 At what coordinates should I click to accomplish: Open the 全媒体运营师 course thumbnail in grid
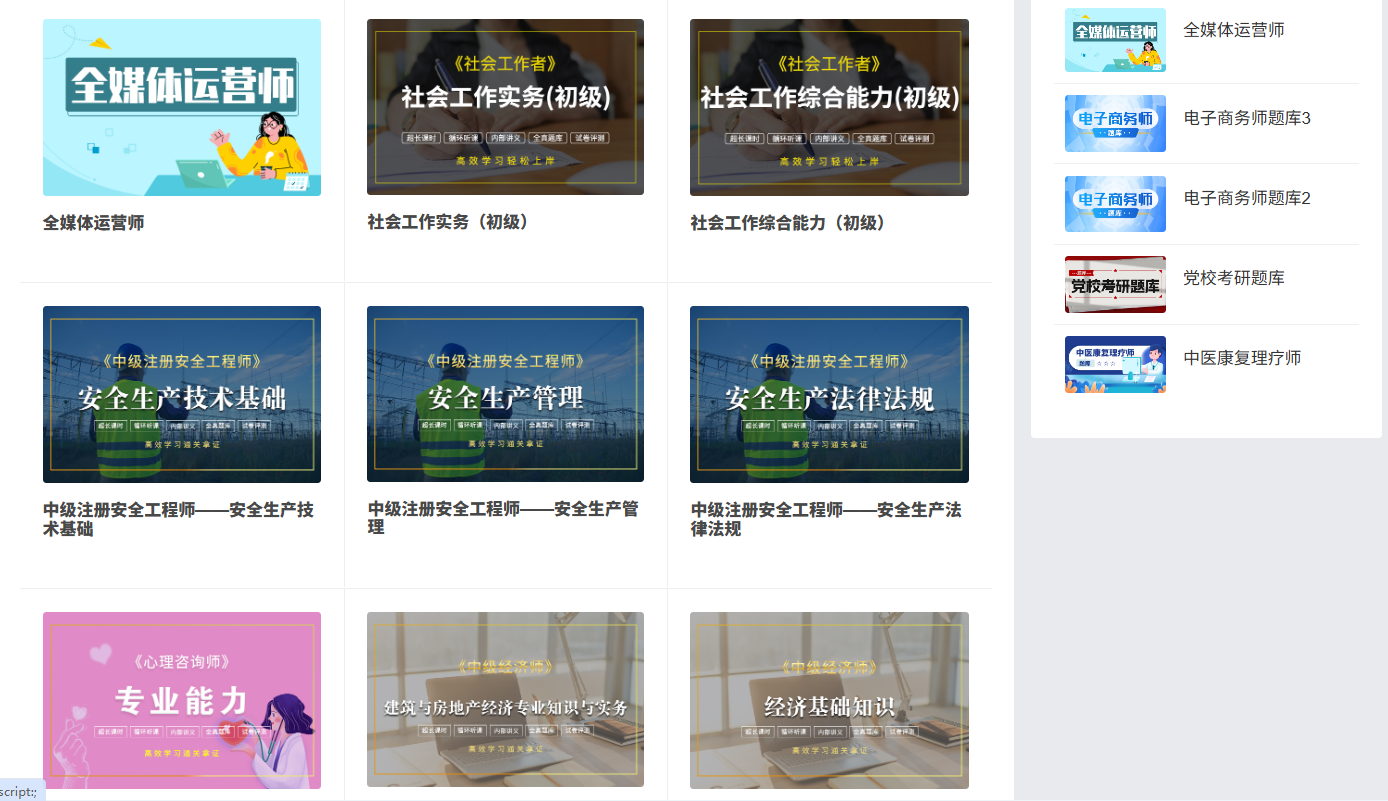click(182, 107)
